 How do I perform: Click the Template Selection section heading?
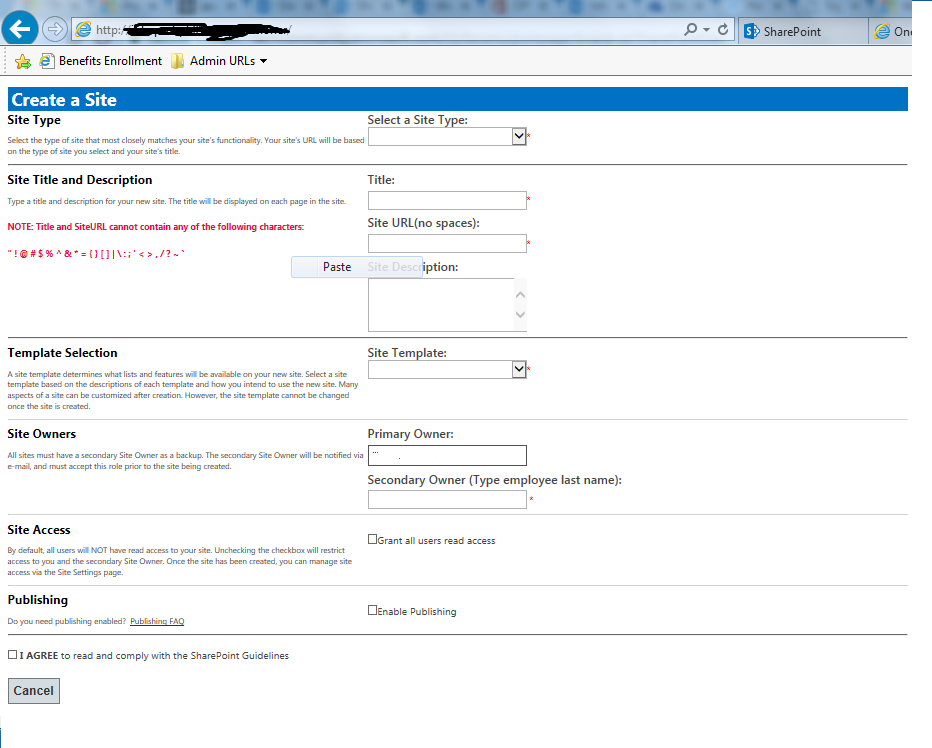click(x=62, y=353)
